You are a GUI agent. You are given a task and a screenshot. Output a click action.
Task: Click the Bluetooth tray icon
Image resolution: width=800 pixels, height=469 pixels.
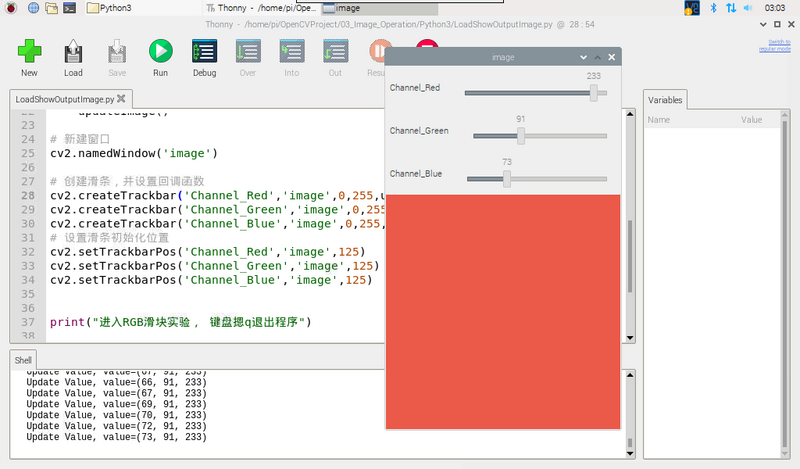click(714, 8)
